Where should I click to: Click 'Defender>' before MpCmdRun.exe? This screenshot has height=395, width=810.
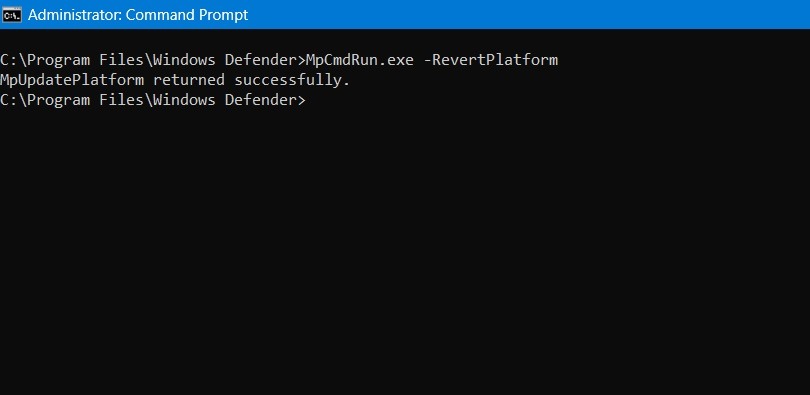click(266, 60)
